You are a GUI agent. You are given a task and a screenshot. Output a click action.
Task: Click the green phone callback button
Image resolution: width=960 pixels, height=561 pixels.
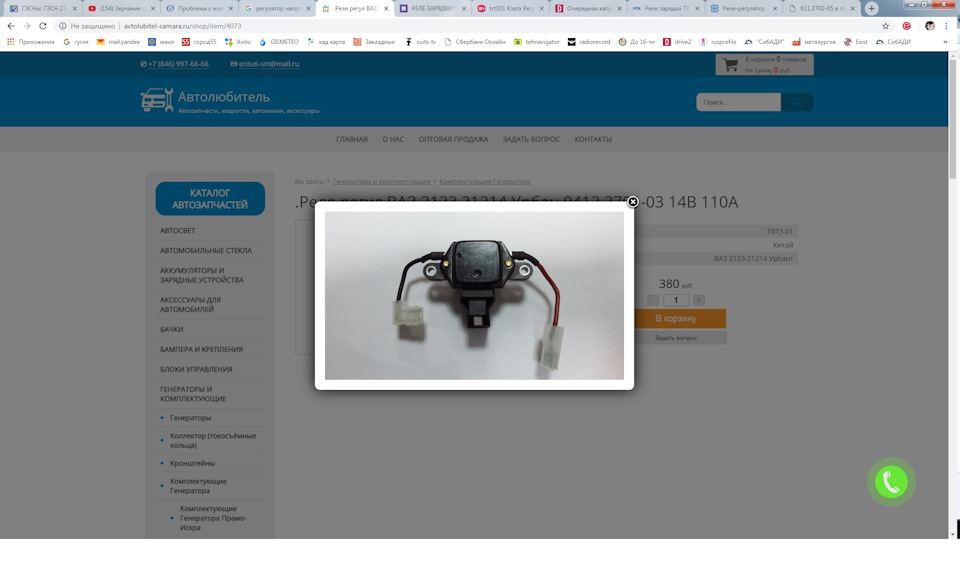coord(891,482)
